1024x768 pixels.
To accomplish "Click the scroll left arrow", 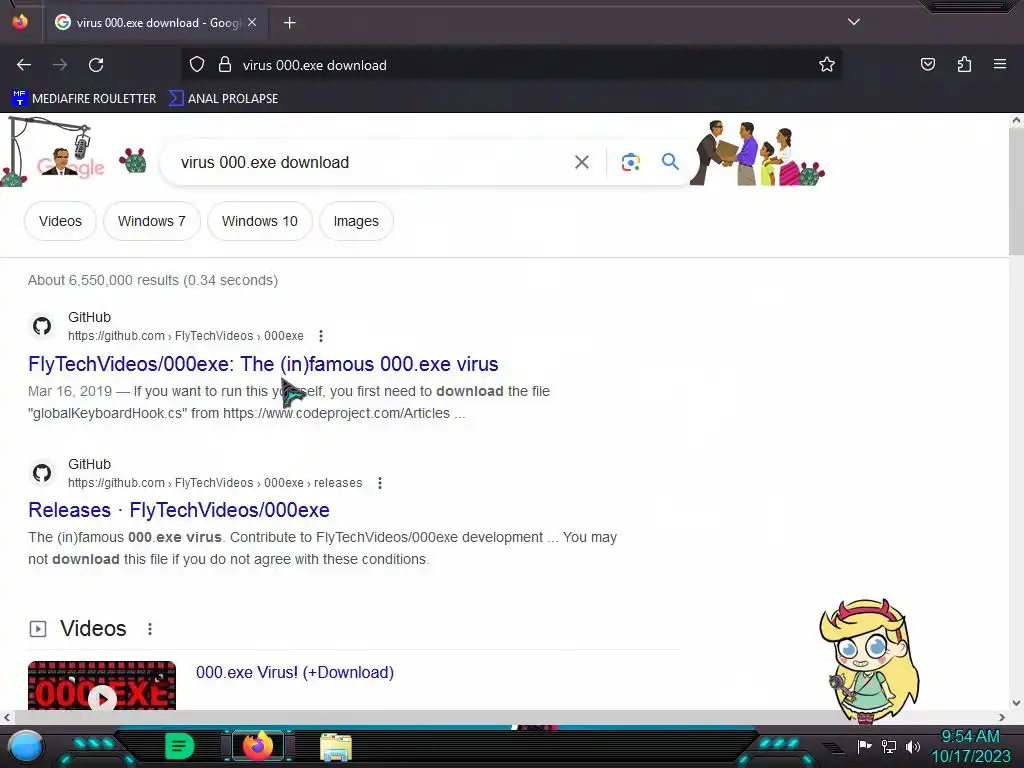I will point(7,717).
